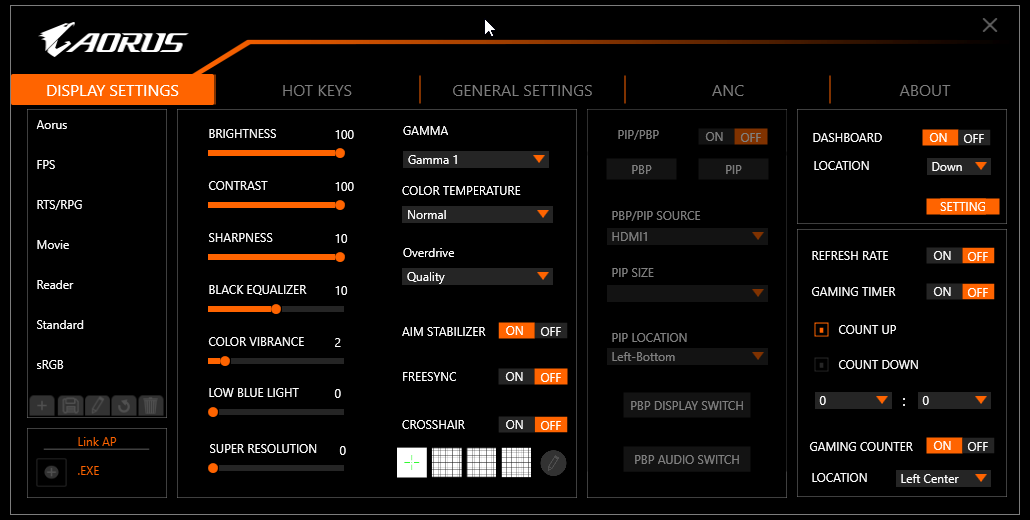Click the PBP AUDIO SWITCH button

pyautogui.click(x=686, y=459)
